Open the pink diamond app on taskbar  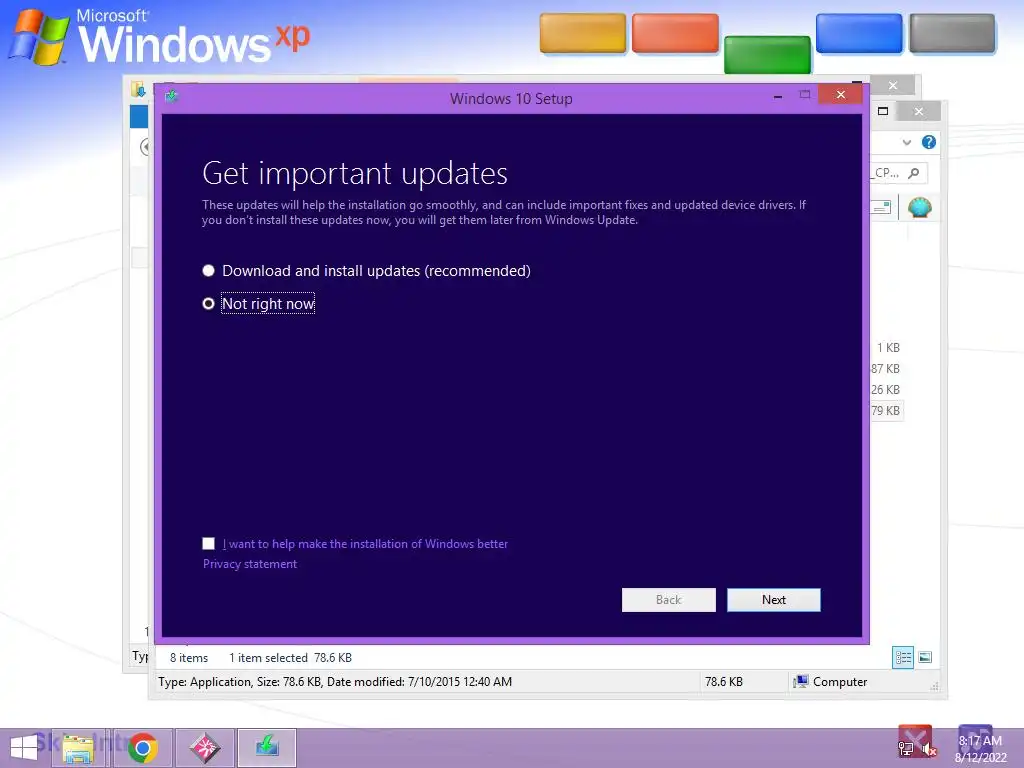205,748
